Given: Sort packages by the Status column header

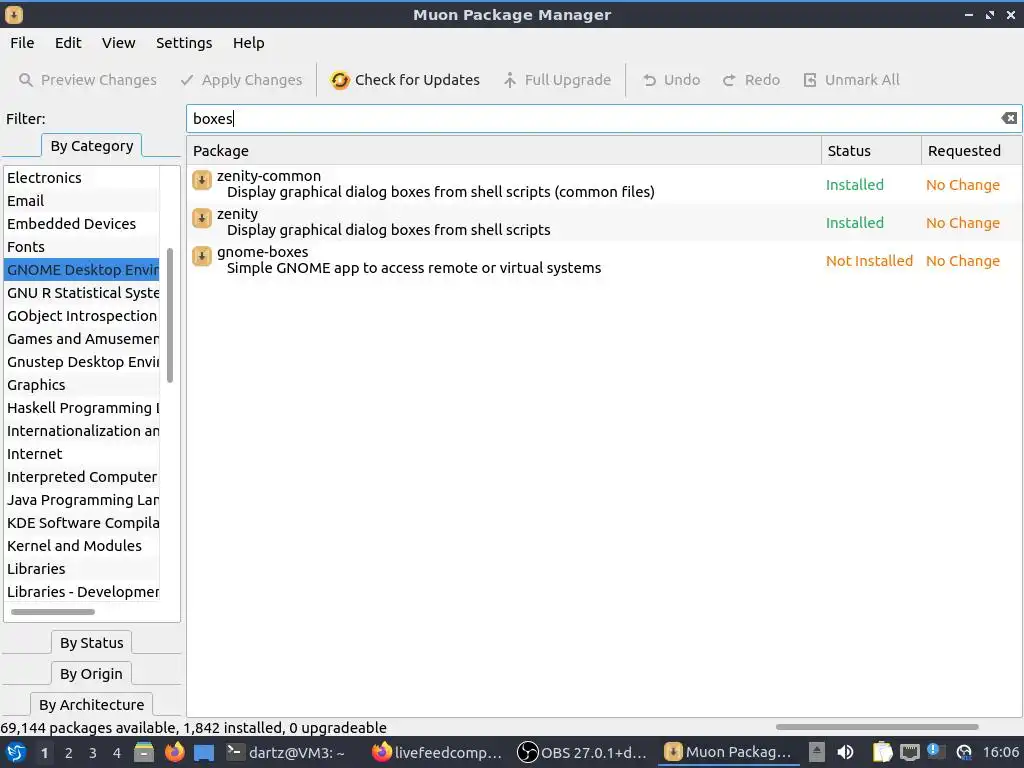Looking at the screenshot, I should (x=871, y=151).
